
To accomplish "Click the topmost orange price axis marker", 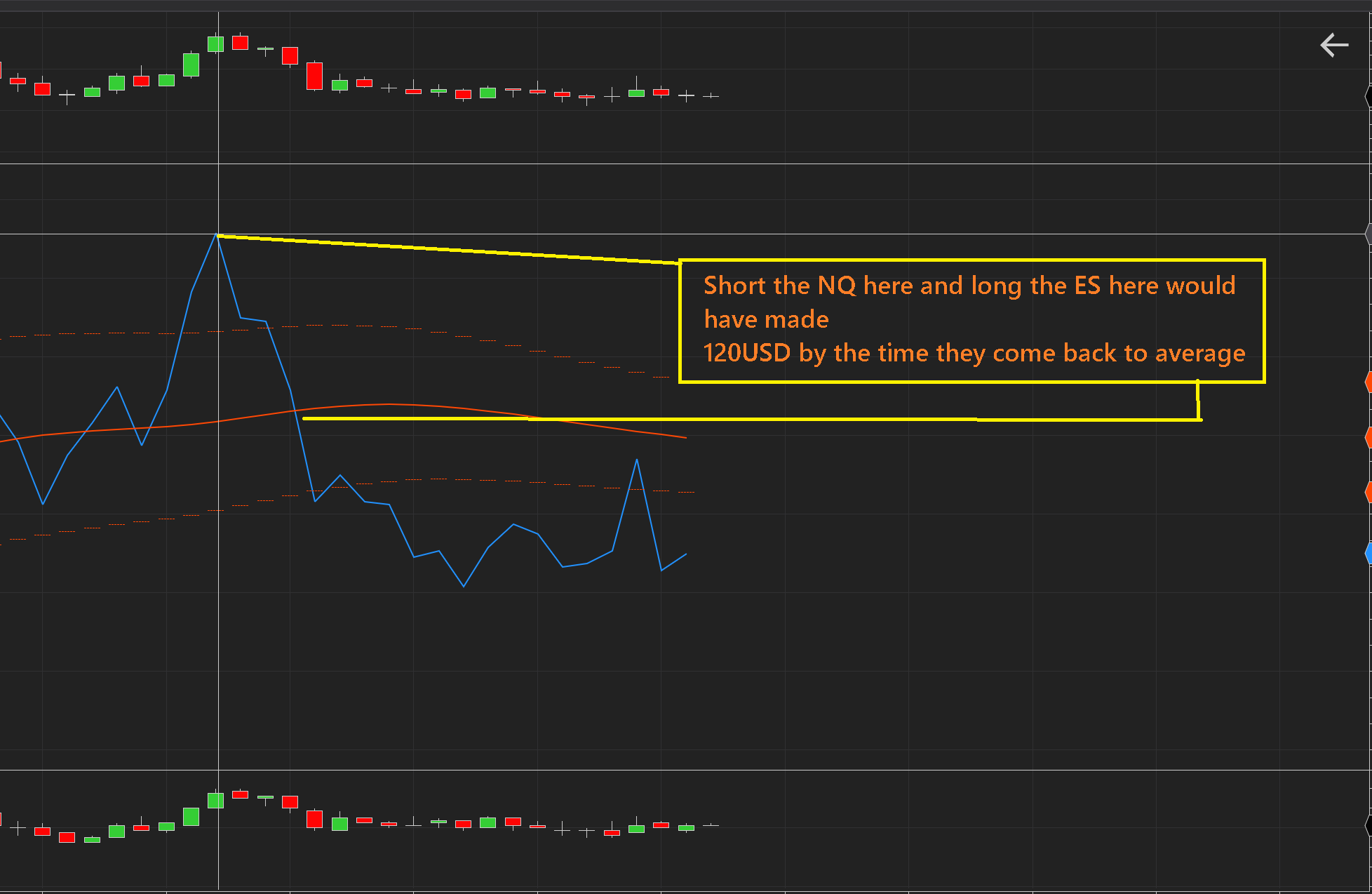I will tap(1368, 382).
